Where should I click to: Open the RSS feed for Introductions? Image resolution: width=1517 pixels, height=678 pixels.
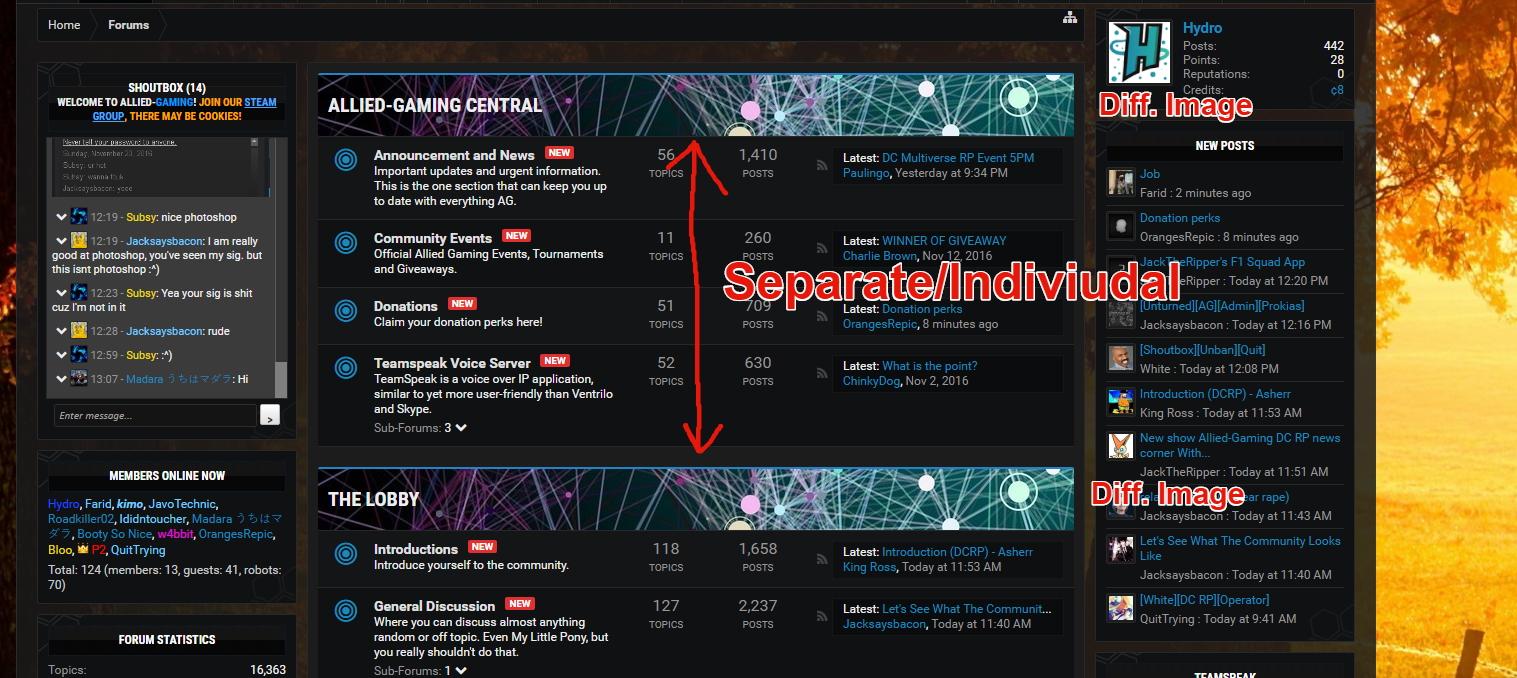pyautogui.click(x=822, y=558)
